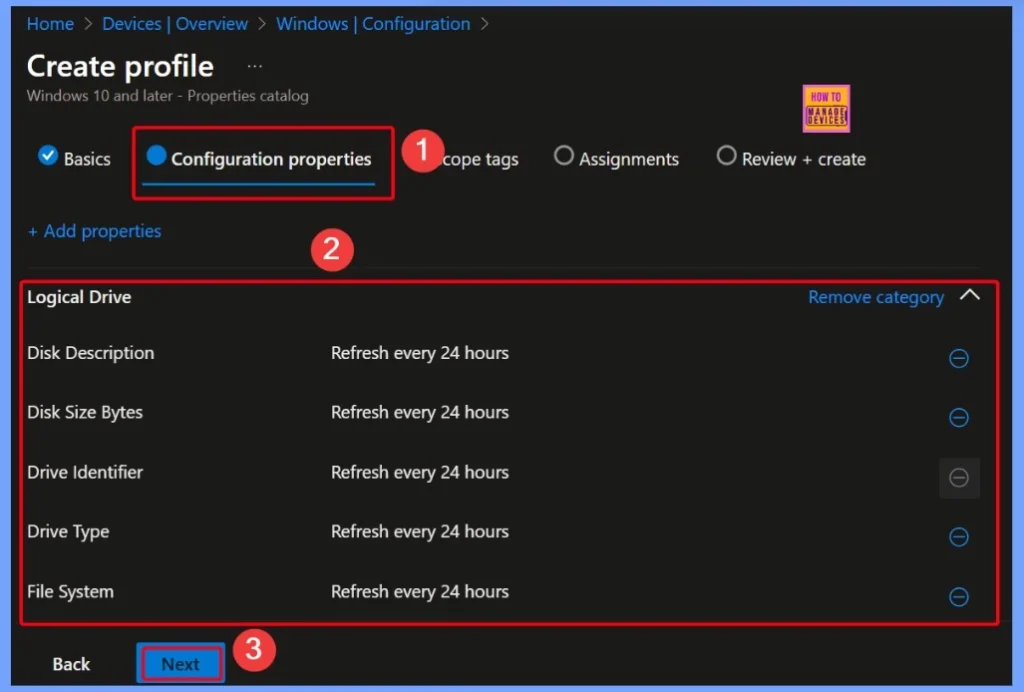Click Remove category link
This screenshot has width=1024, height=692.
876,297
